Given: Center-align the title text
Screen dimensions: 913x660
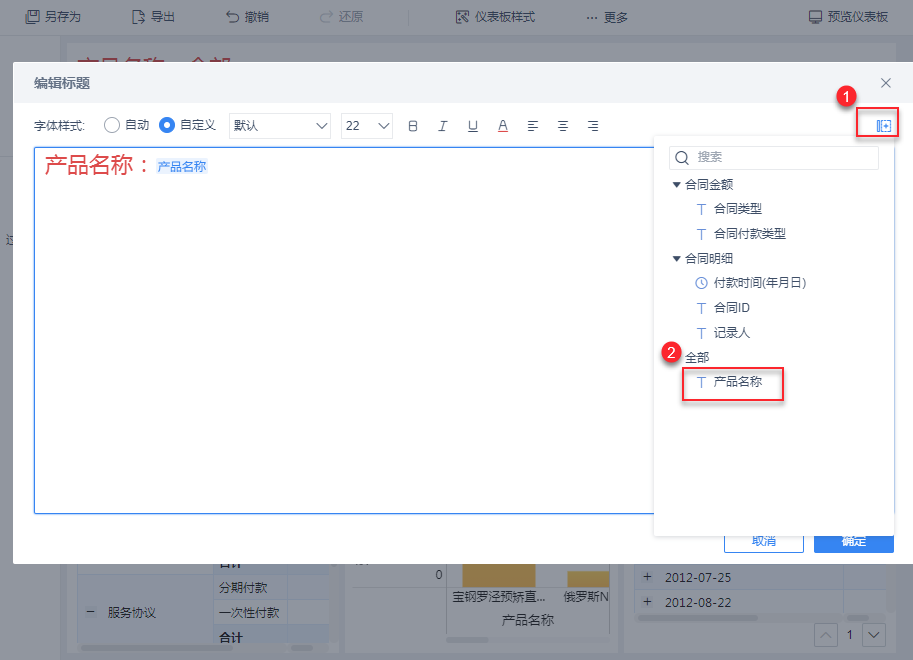Looking at the screenshot, I should [563, 126].
